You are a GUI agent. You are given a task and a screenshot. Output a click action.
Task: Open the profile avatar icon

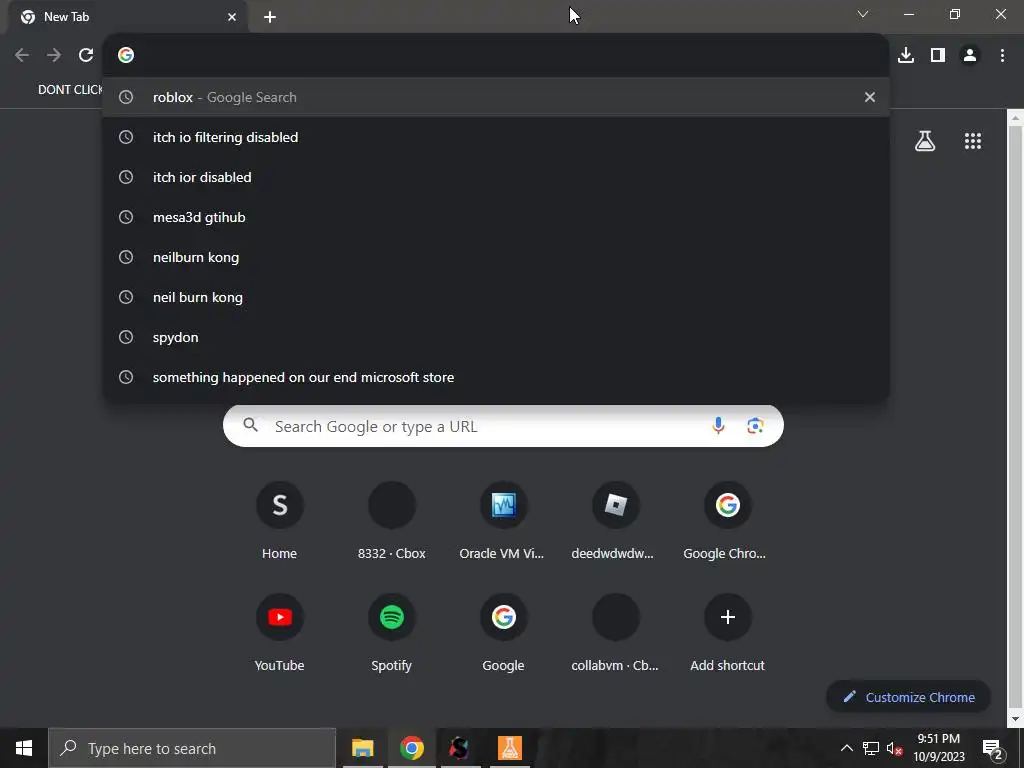[x=970, y=55]
